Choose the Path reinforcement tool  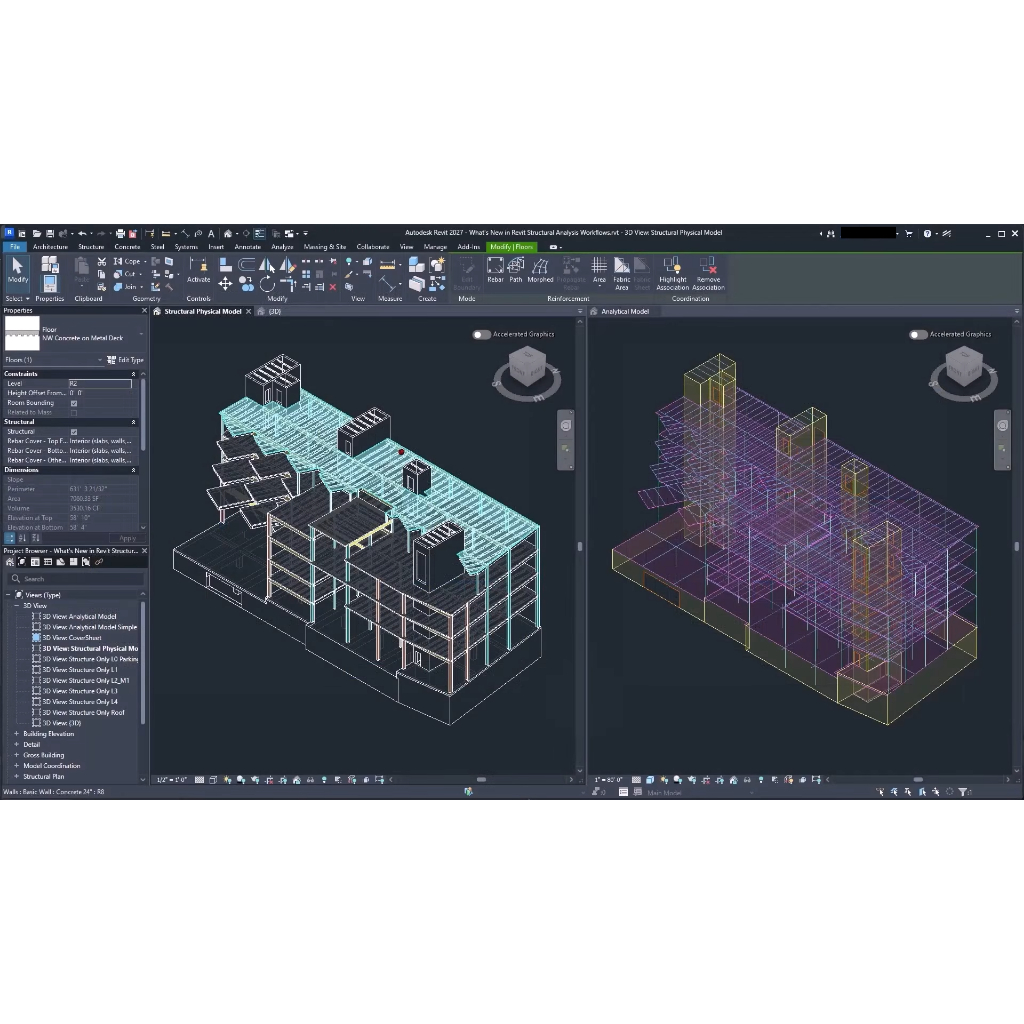coord(516,270)
